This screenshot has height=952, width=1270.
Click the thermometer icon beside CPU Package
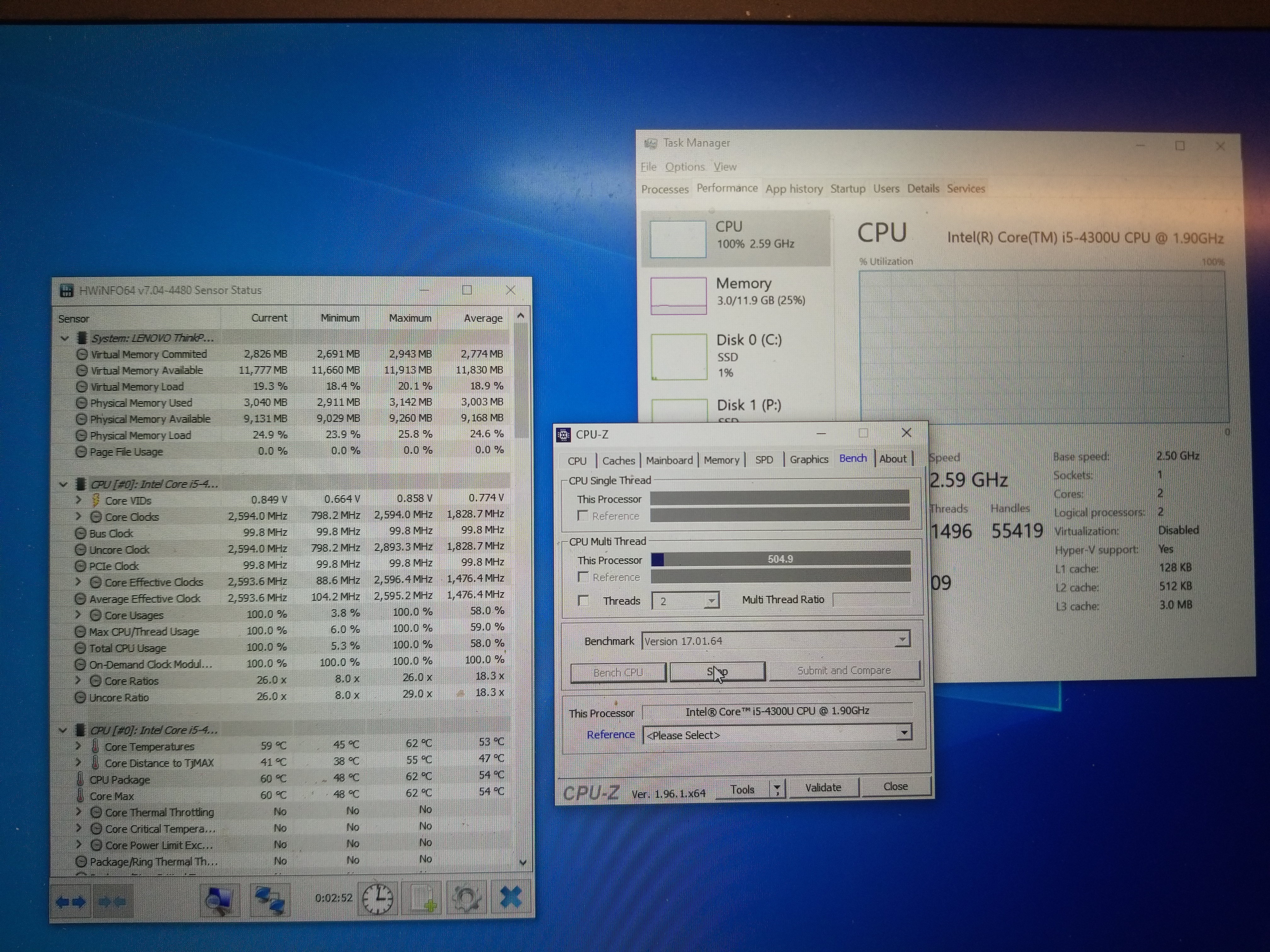click(81, 779)
